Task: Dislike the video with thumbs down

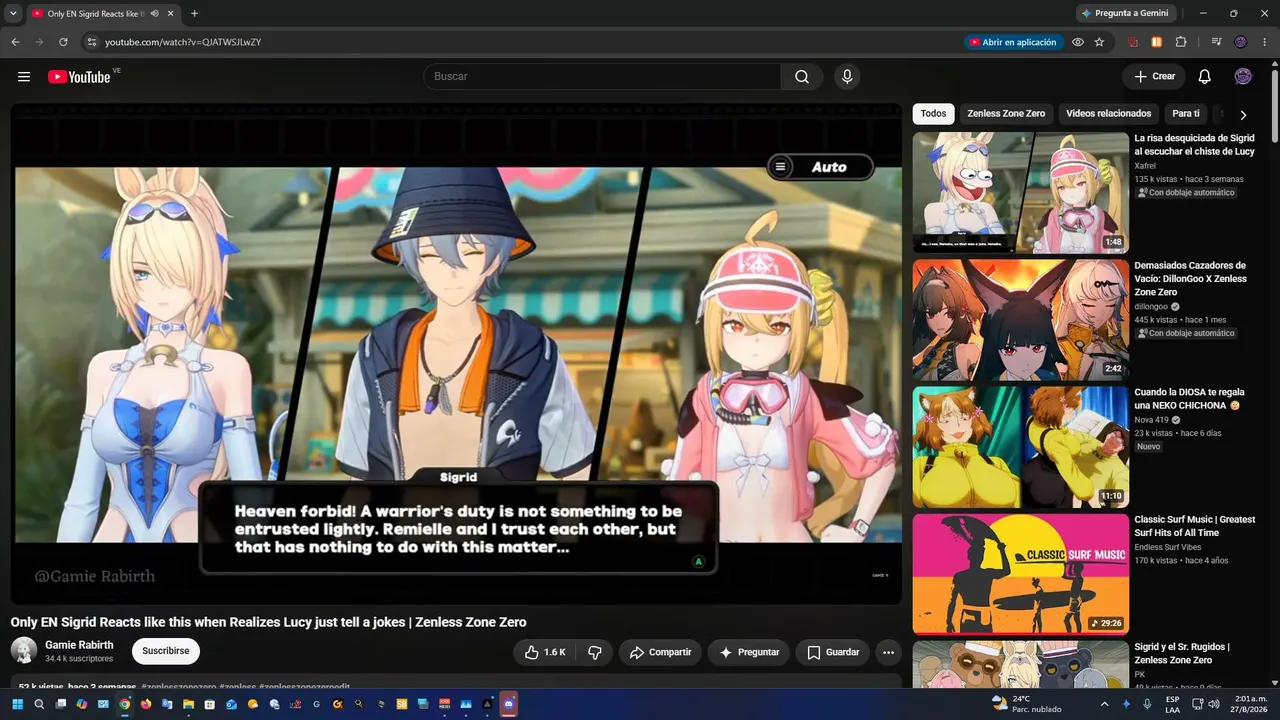Action: pos(595,652)
